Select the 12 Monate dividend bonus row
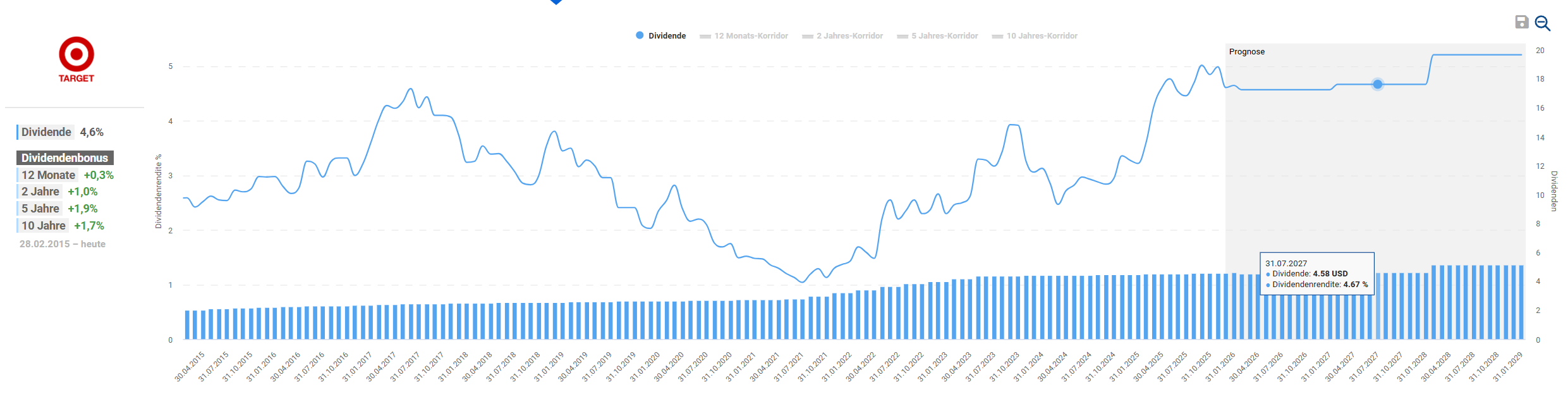The image size is (1568, 394). click(x=66, y=175)
